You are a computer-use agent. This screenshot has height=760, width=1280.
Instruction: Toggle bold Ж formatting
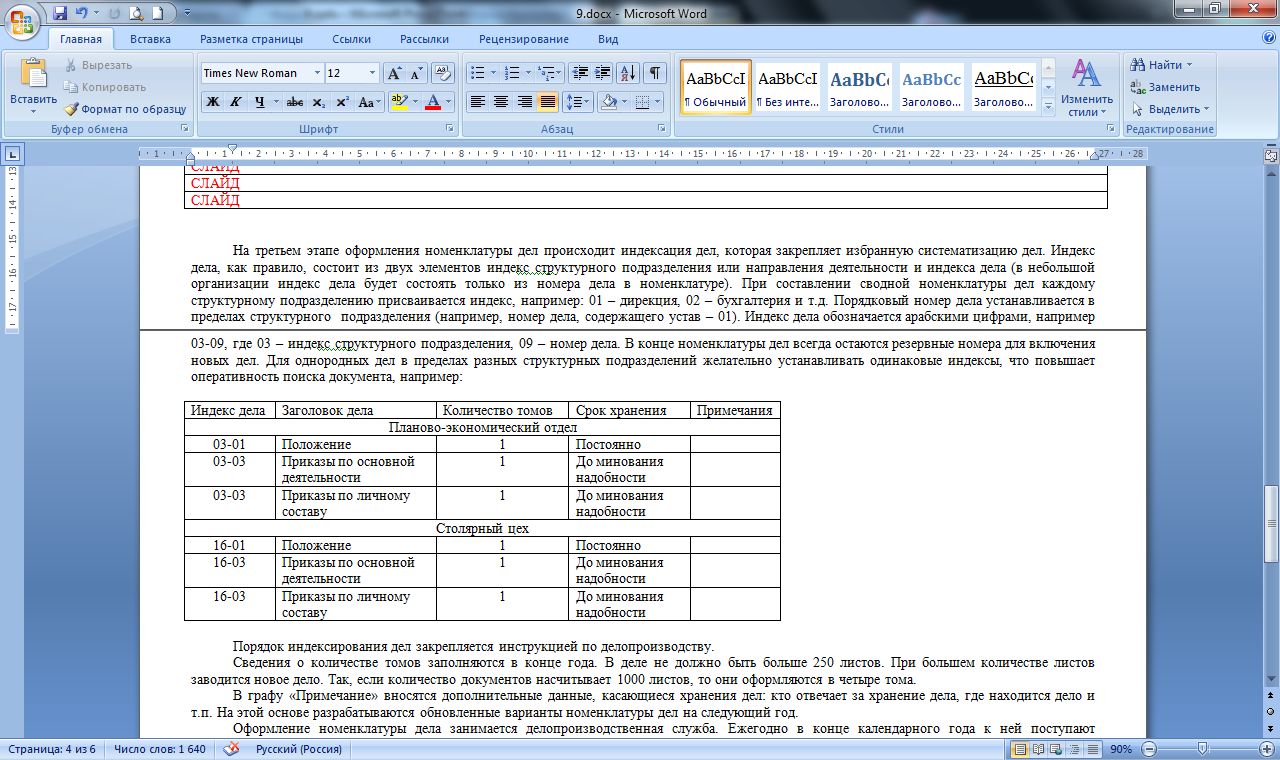coord(212,102)
